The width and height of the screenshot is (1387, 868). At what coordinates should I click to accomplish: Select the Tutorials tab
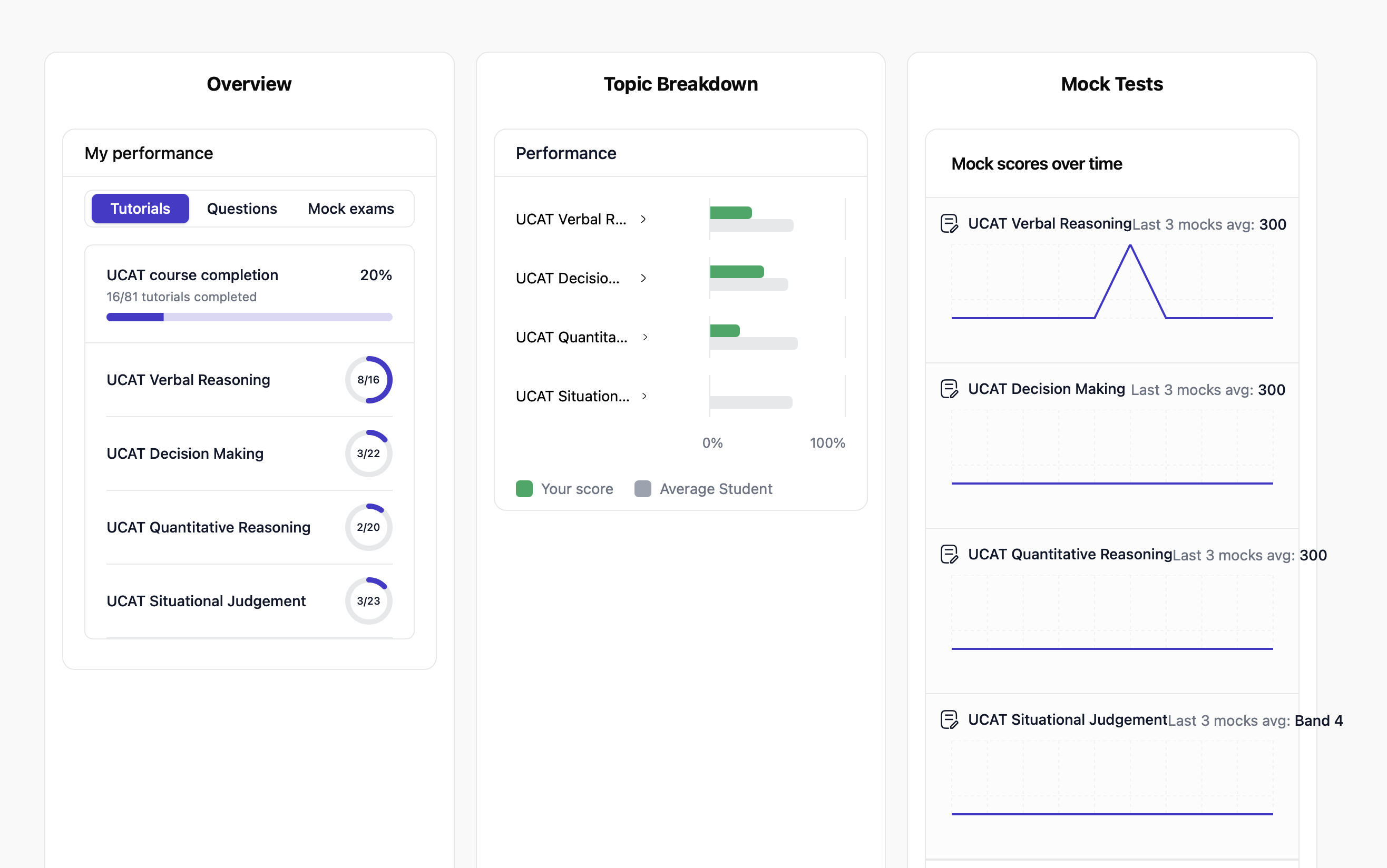tap(140, 209)
